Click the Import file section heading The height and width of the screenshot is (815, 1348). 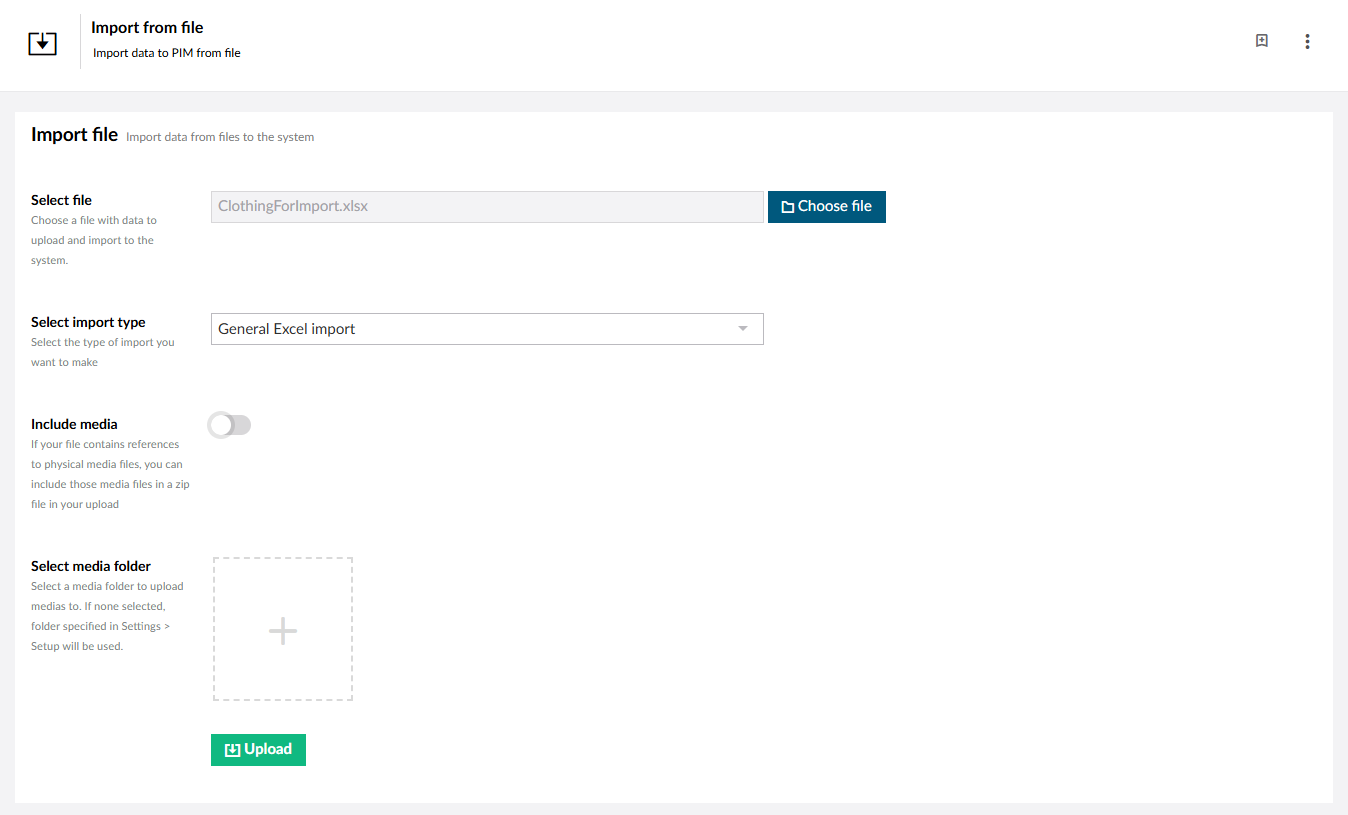74,135
